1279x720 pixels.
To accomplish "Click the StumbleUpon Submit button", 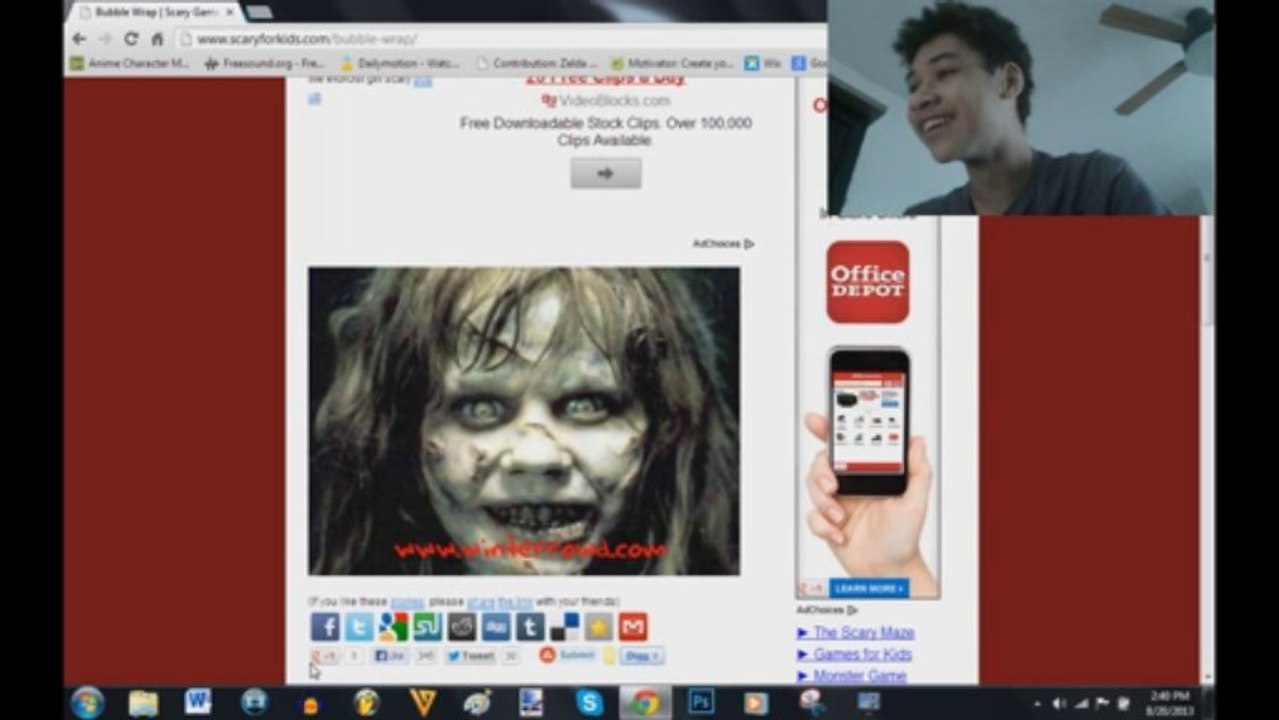I will [x=568, y=655].
